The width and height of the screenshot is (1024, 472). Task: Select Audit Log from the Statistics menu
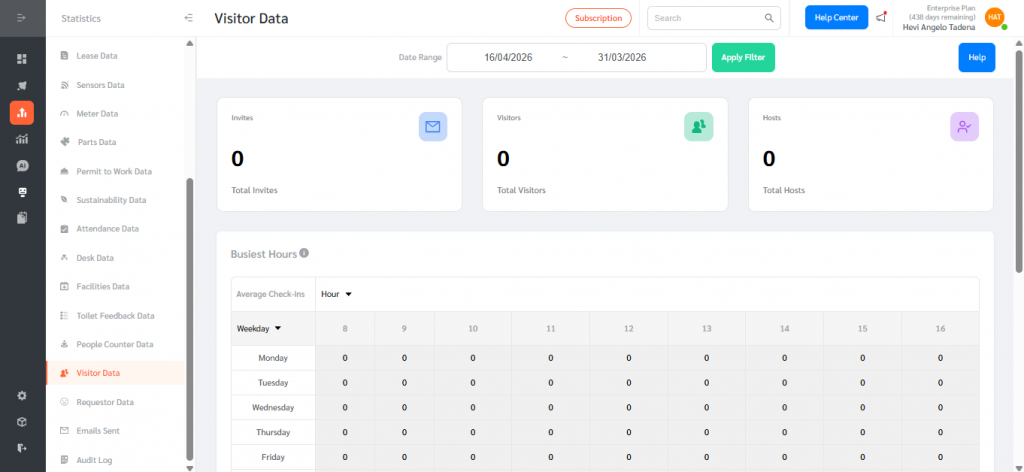click(94, 460)
